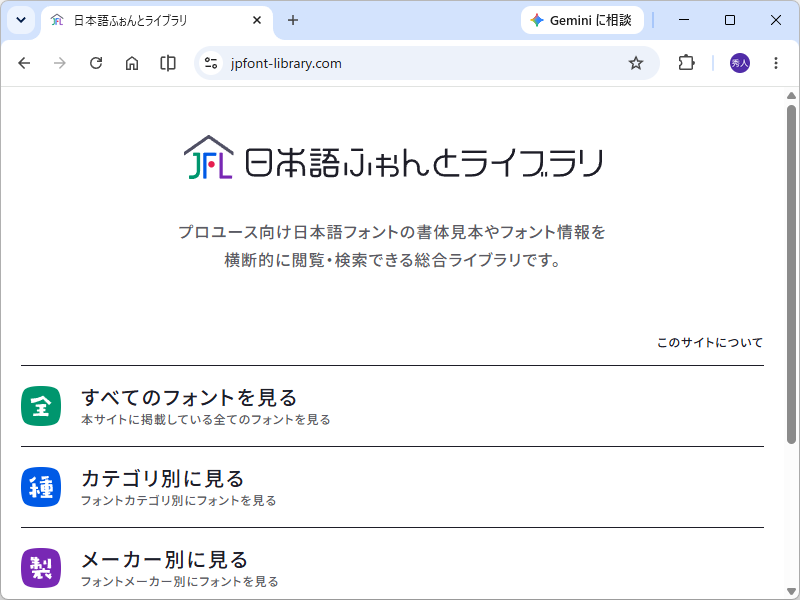The height and width of the screenshot is (600, 800).
Task: Select the 日本語ふぉんとライブラリ browser tab
Action: point(156,21)
